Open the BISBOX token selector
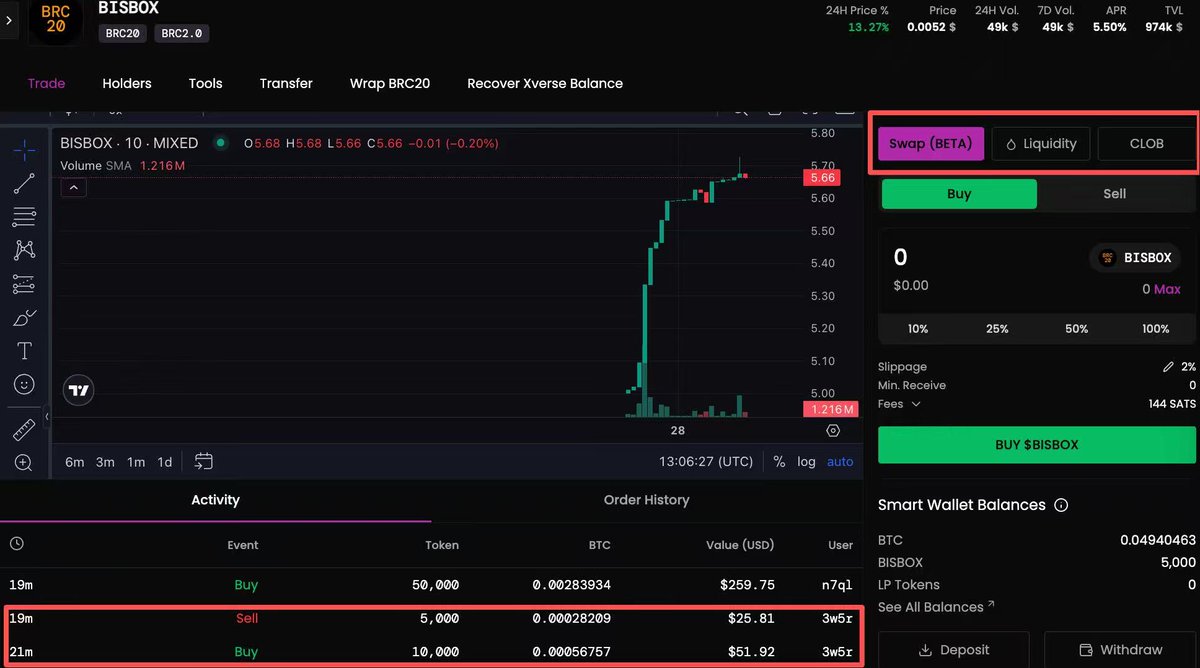1200x668 pixels. point(1135,258)
